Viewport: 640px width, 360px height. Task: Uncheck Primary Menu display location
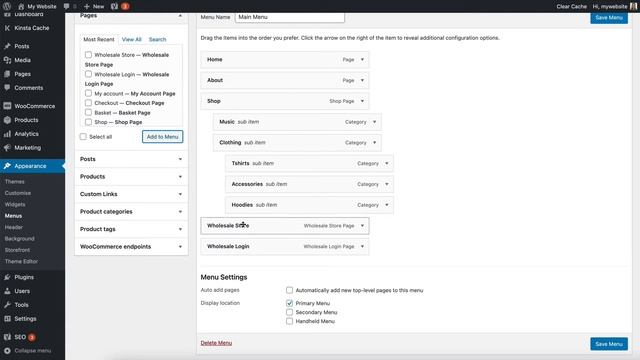tap(289, 303)
